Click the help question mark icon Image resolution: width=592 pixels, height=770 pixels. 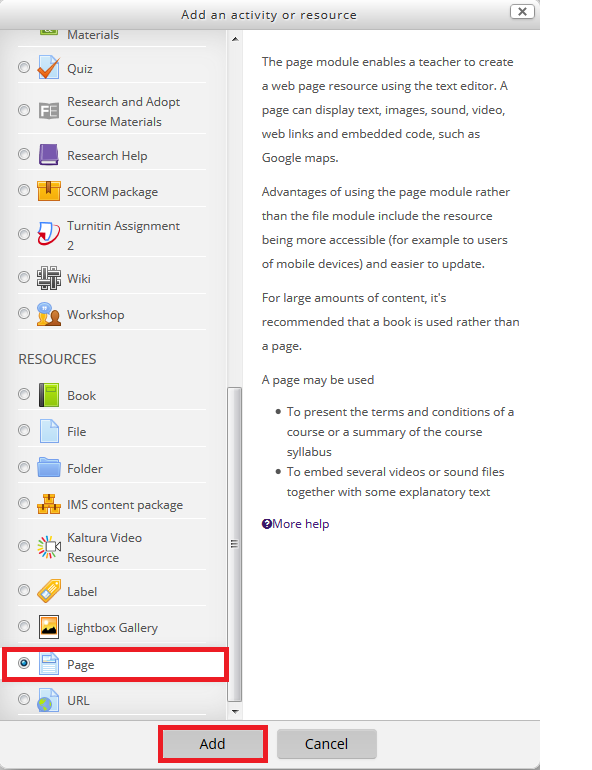click(x=267, y=524)
